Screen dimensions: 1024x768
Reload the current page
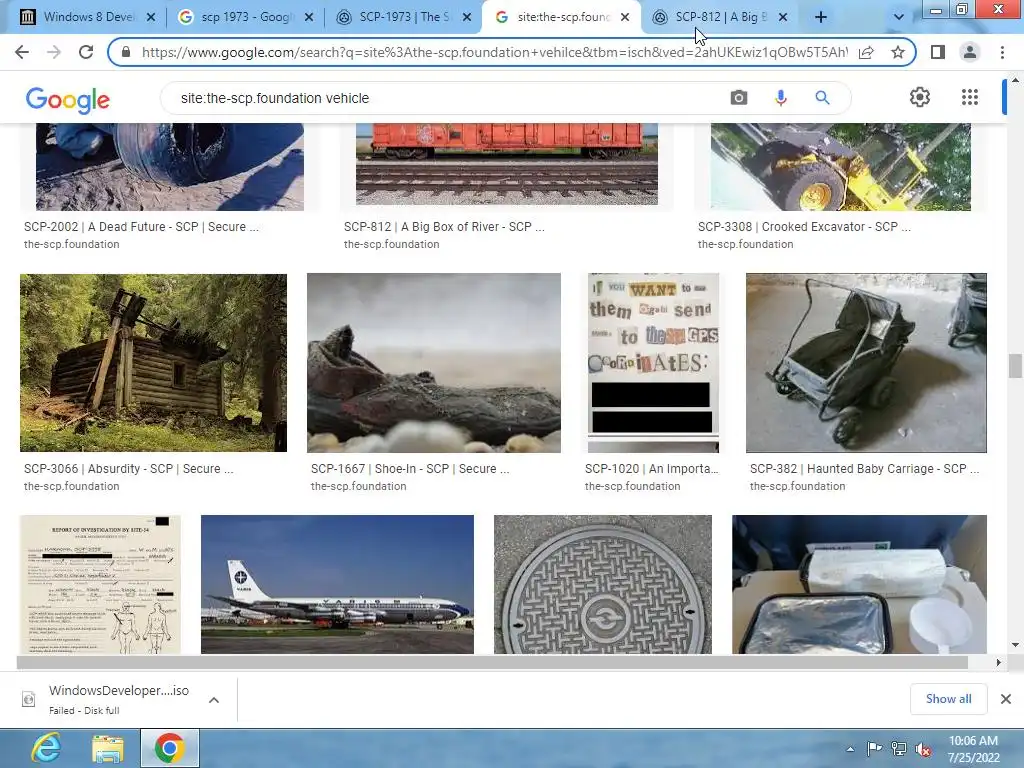coord(86,52)
